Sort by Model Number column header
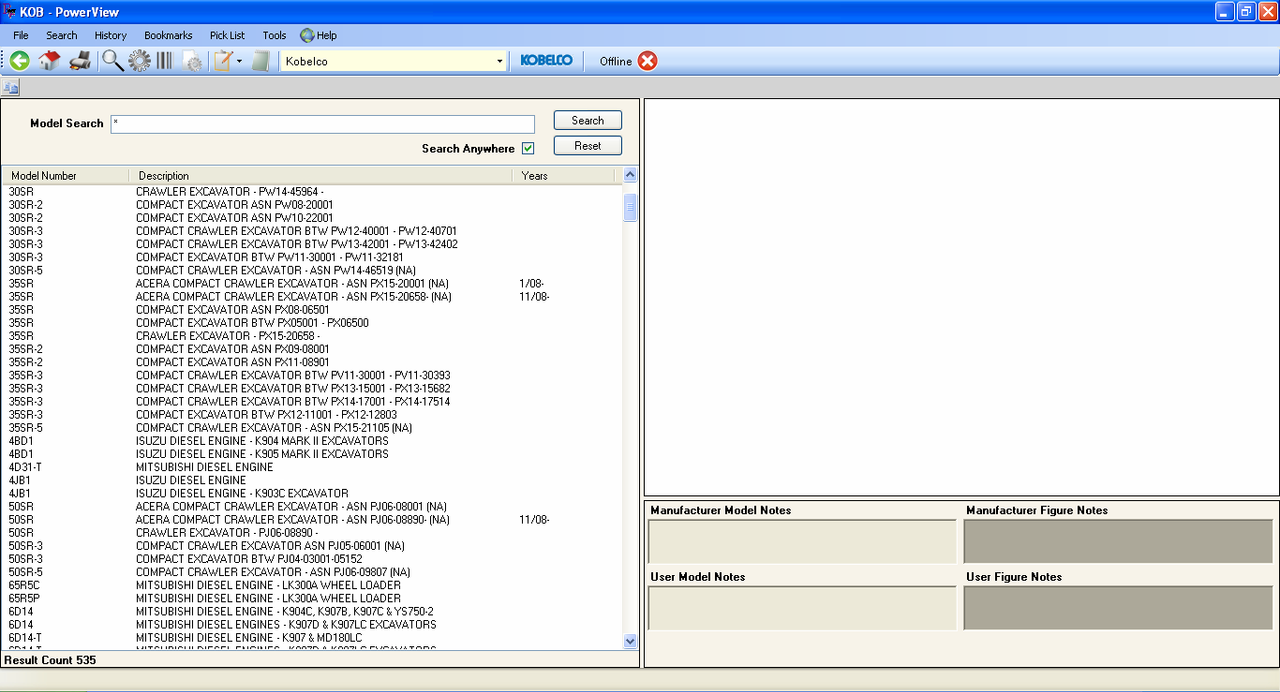The width and height of the screenshot is (1280, 692). (65, 175)
